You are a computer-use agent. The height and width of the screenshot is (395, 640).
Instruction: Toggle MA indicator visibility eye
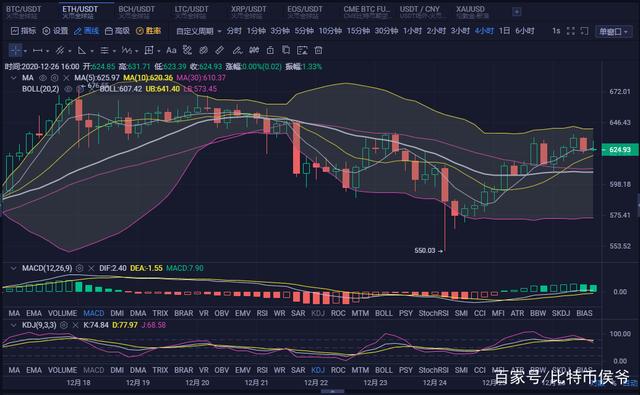point(43,78)
